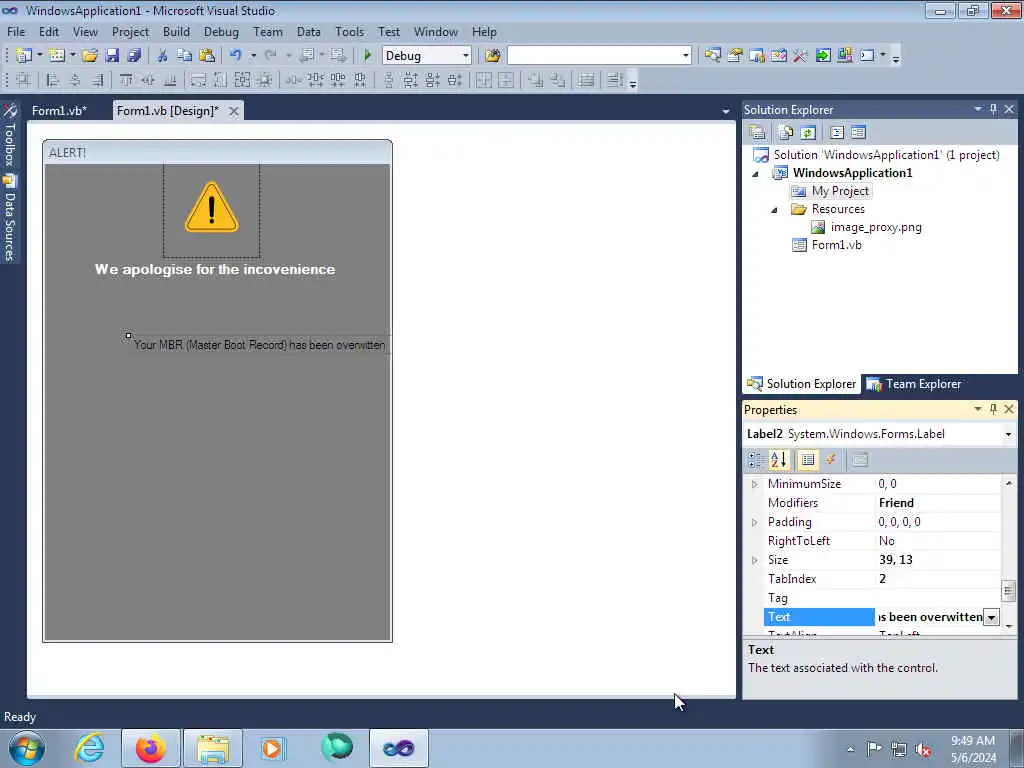Screen dimensions: 1024x768
Task: Open the Build menu
Action: pyautogui.click(x=176, y=31)
